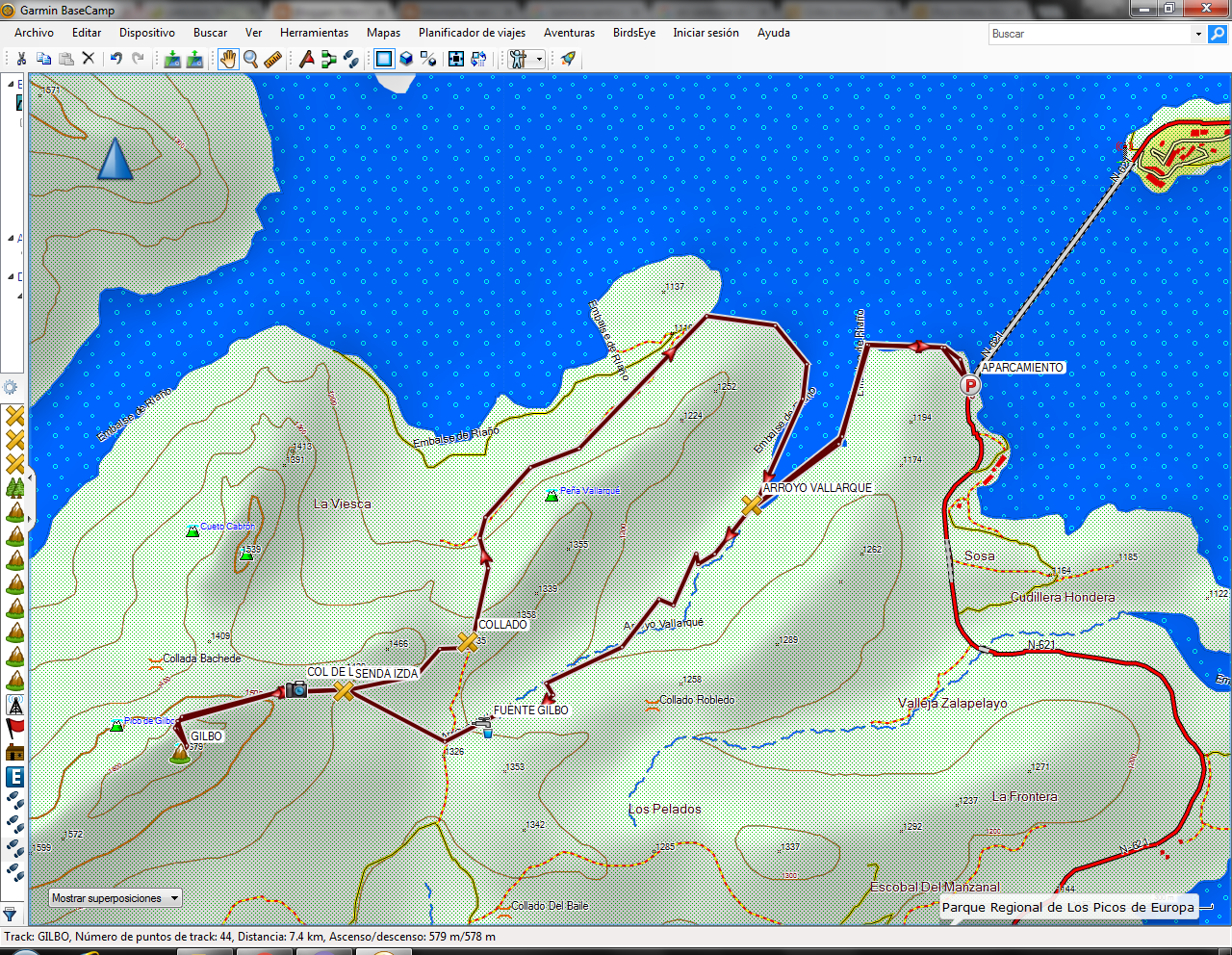
Task: Select the new route tool
Action: point(328,59)
